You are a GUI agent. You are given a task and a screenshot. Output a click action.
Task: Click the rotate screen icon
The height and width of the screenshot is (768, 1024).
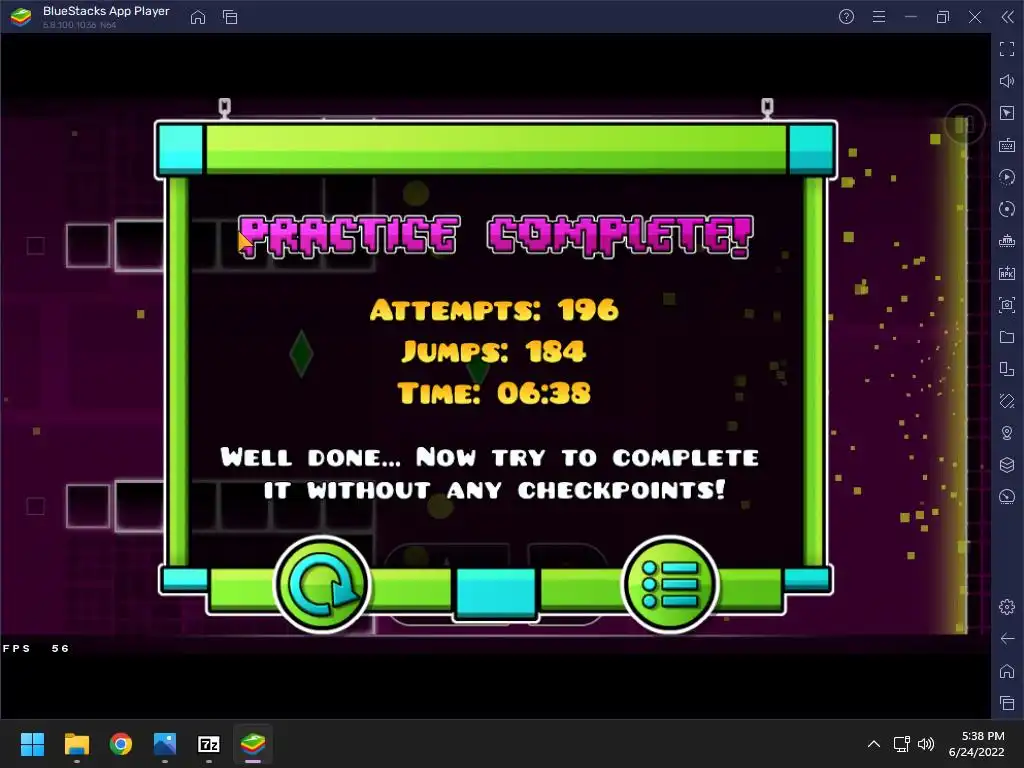(x=1007, y=401)
